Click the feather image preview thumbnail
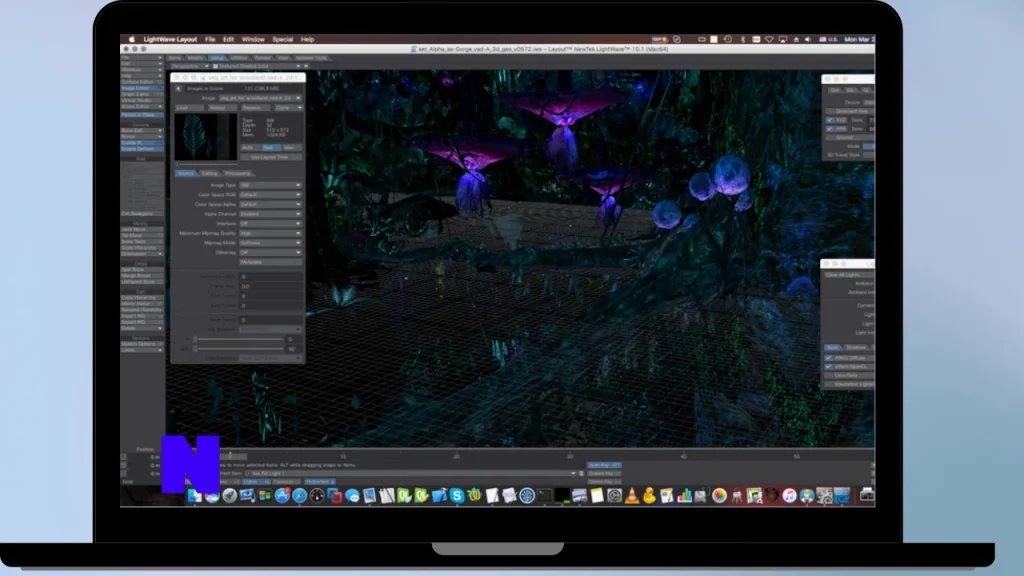 coord(206,136)
